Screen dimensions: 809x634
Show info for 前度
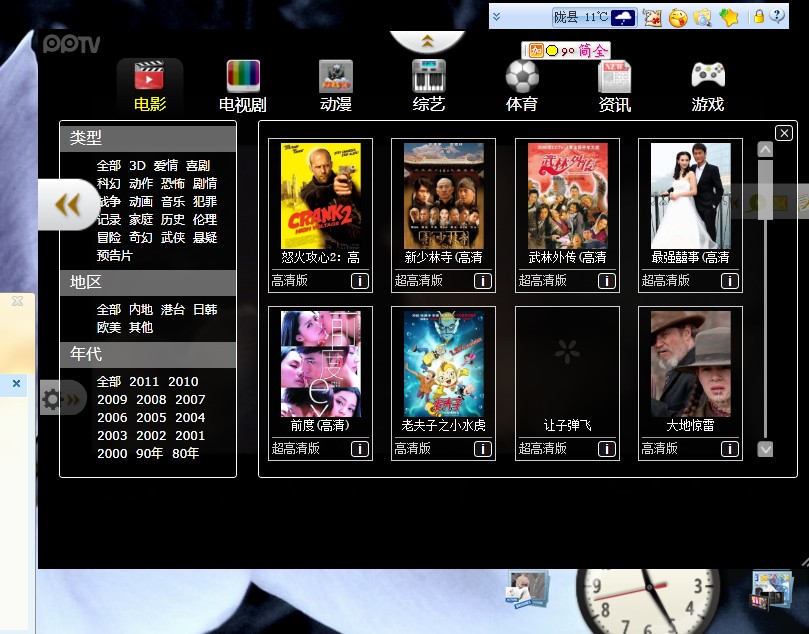[360, 449]
